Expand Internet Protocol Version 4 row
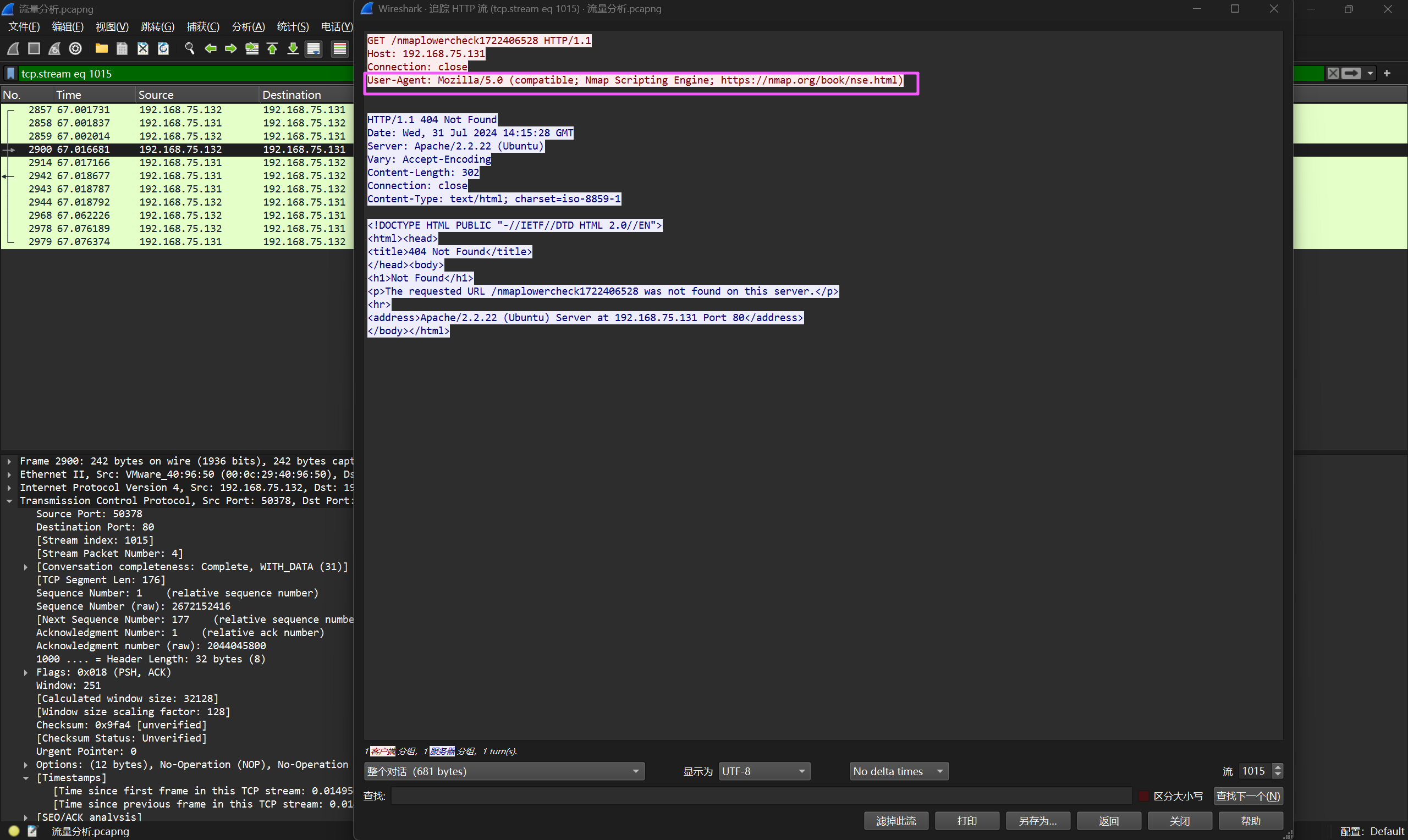This screenshot has height=840, width=1408. click(9, 488)
